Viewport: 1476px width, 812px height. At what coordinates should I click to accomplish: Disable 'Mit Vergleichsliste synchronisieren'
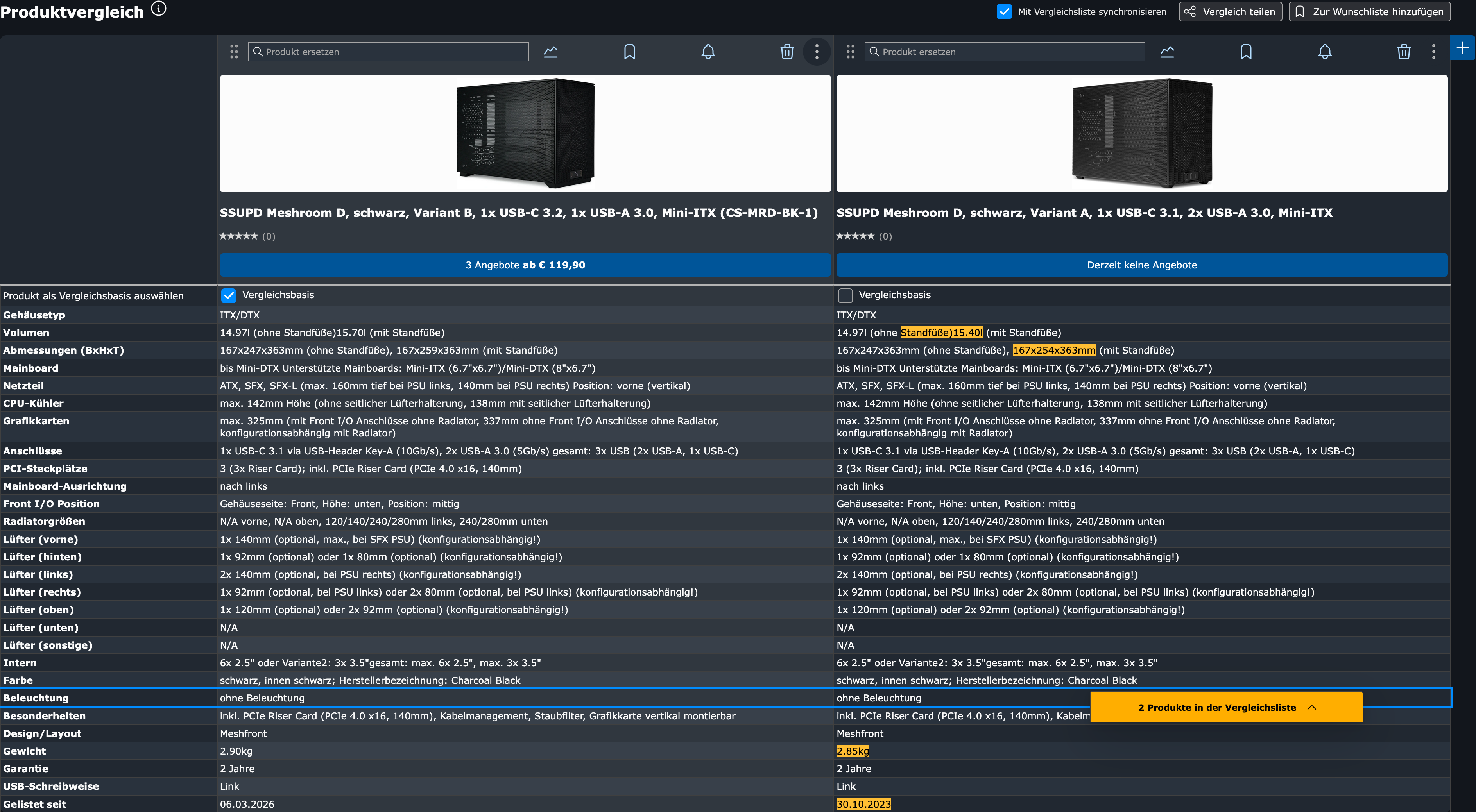1004,11
